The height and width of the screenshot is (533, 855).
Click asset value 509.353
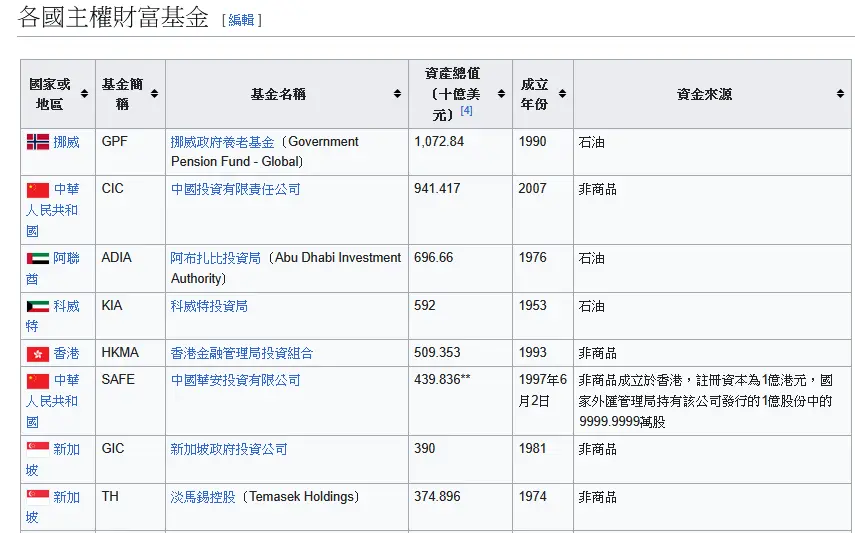tap(437, 352)
